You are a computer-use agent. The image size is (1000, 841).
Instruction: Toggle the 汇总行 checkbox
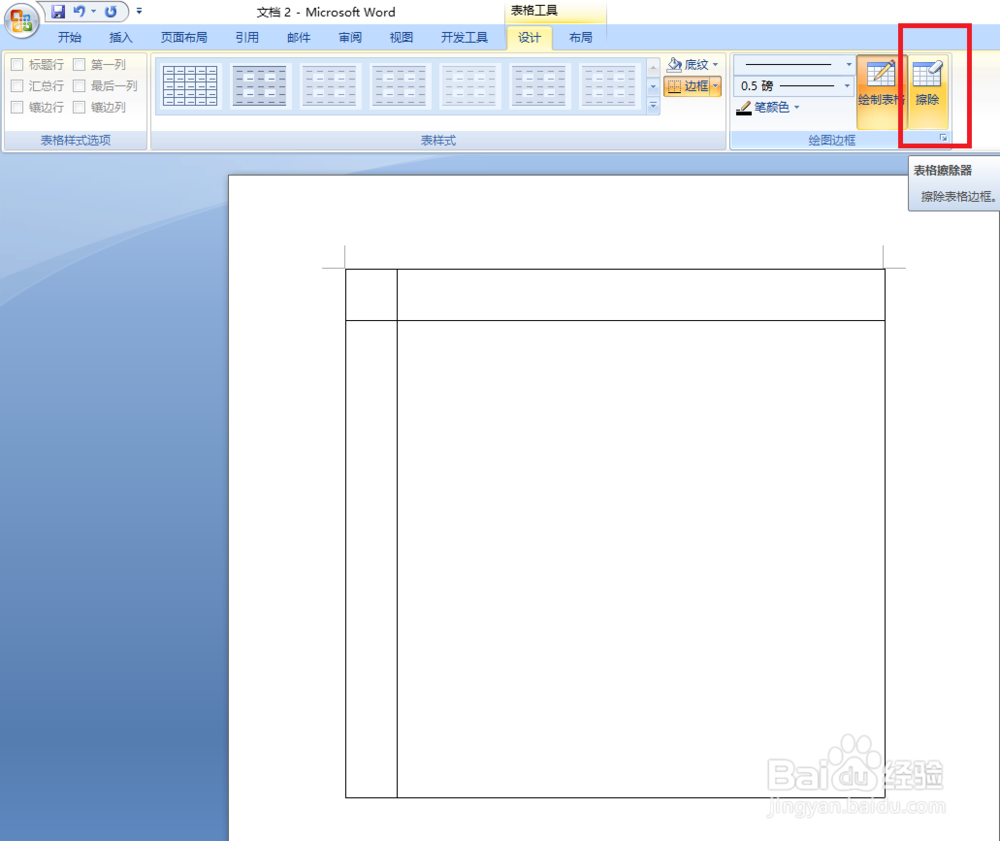coord(17,85)
